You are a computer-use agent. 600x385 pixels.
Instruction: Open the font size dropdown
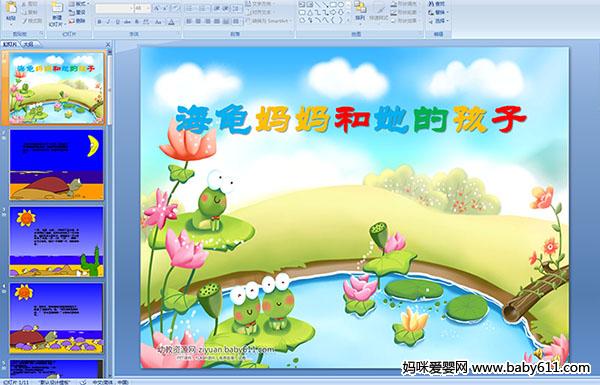tap(142, 8)
